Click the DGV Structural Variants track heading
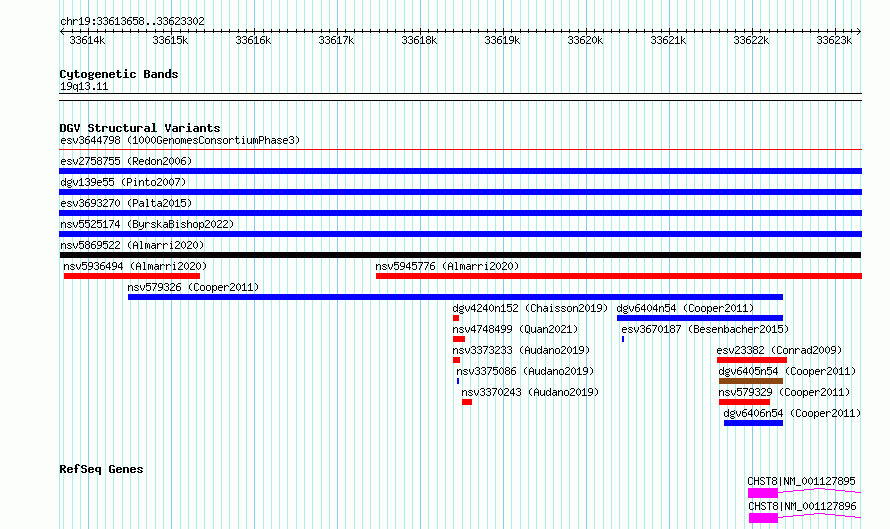The width and height of the screenshot is (890, 529). pos(140,128)
